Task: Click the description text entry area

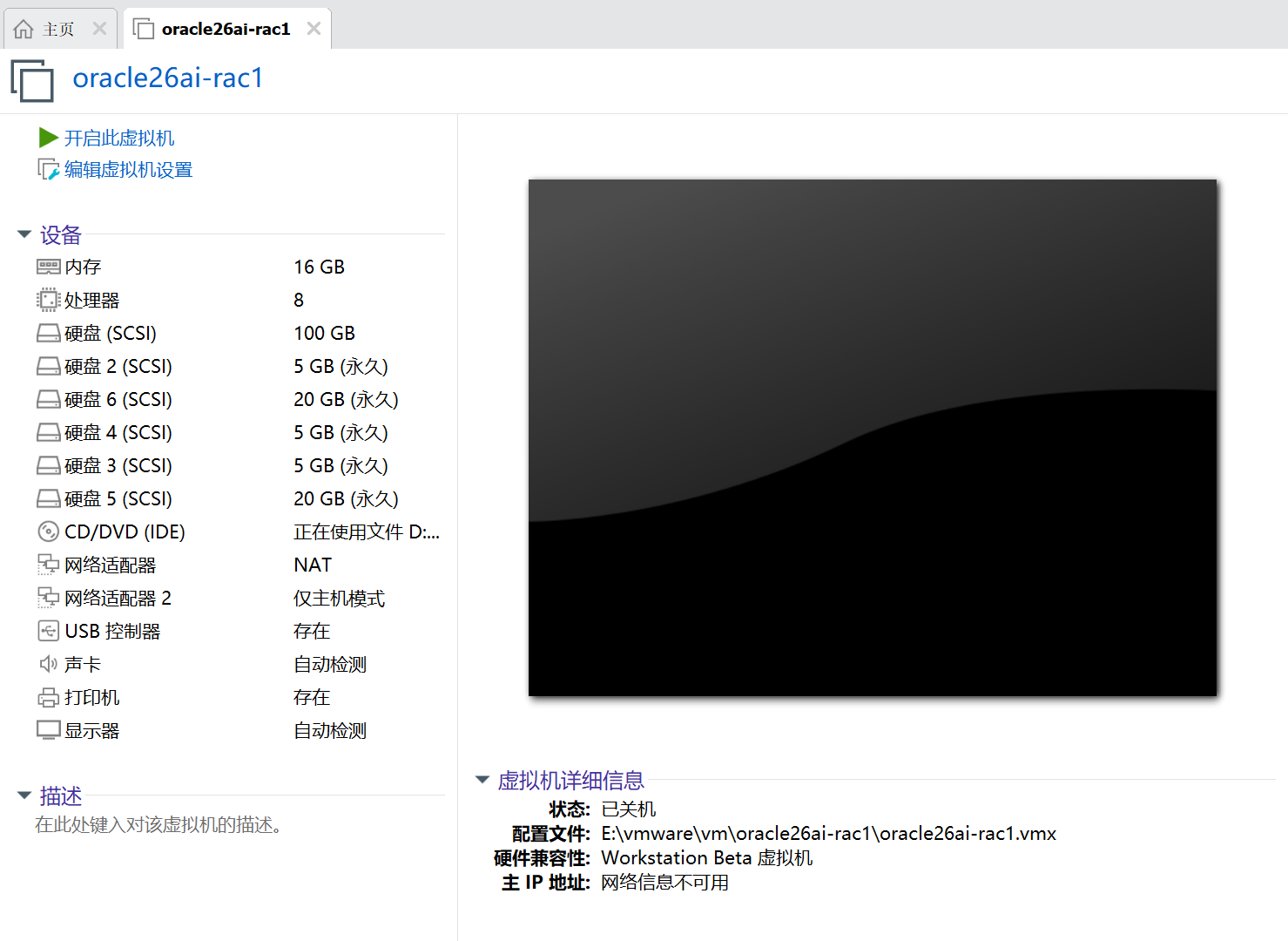Action: [x=158, y=825]
